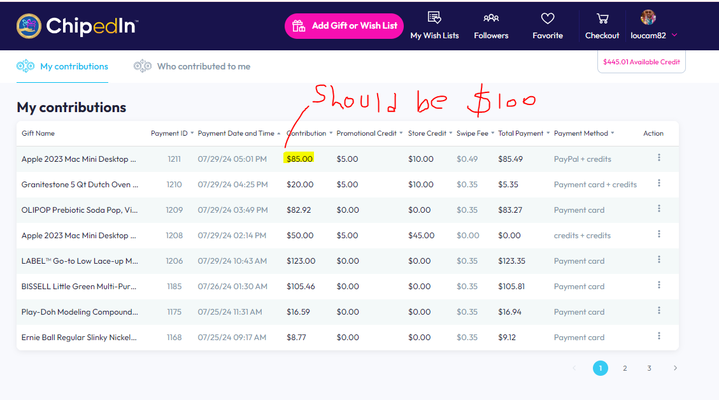Click the $105.81 total payment
The width and height of the screenshot is (719, 400).
click(x=511, y=286)
